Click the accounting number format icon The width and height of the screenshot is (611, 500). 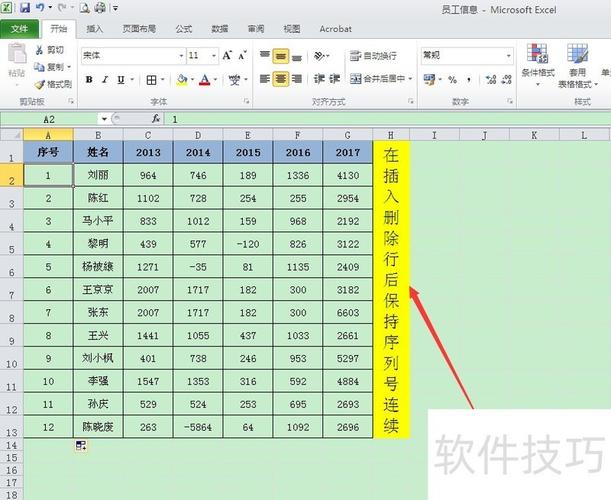pyautogui.click(x=429, y=80)
